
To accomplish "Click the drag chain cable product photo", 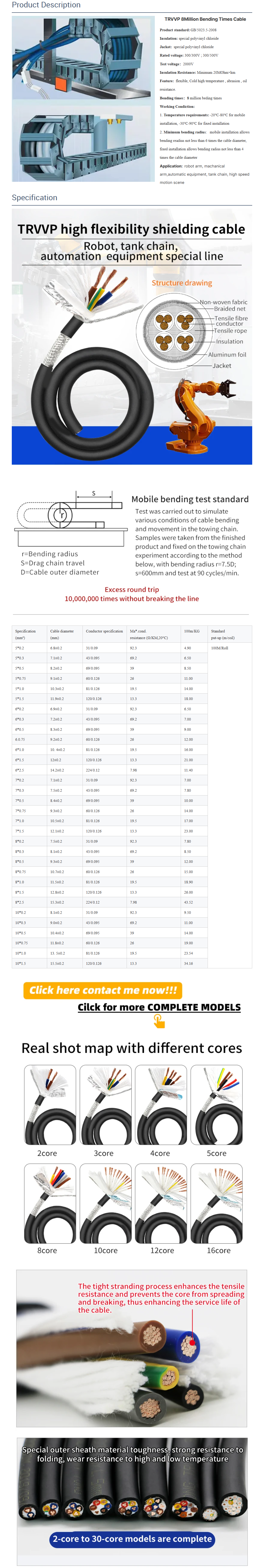I will click(x=84, y=99).
